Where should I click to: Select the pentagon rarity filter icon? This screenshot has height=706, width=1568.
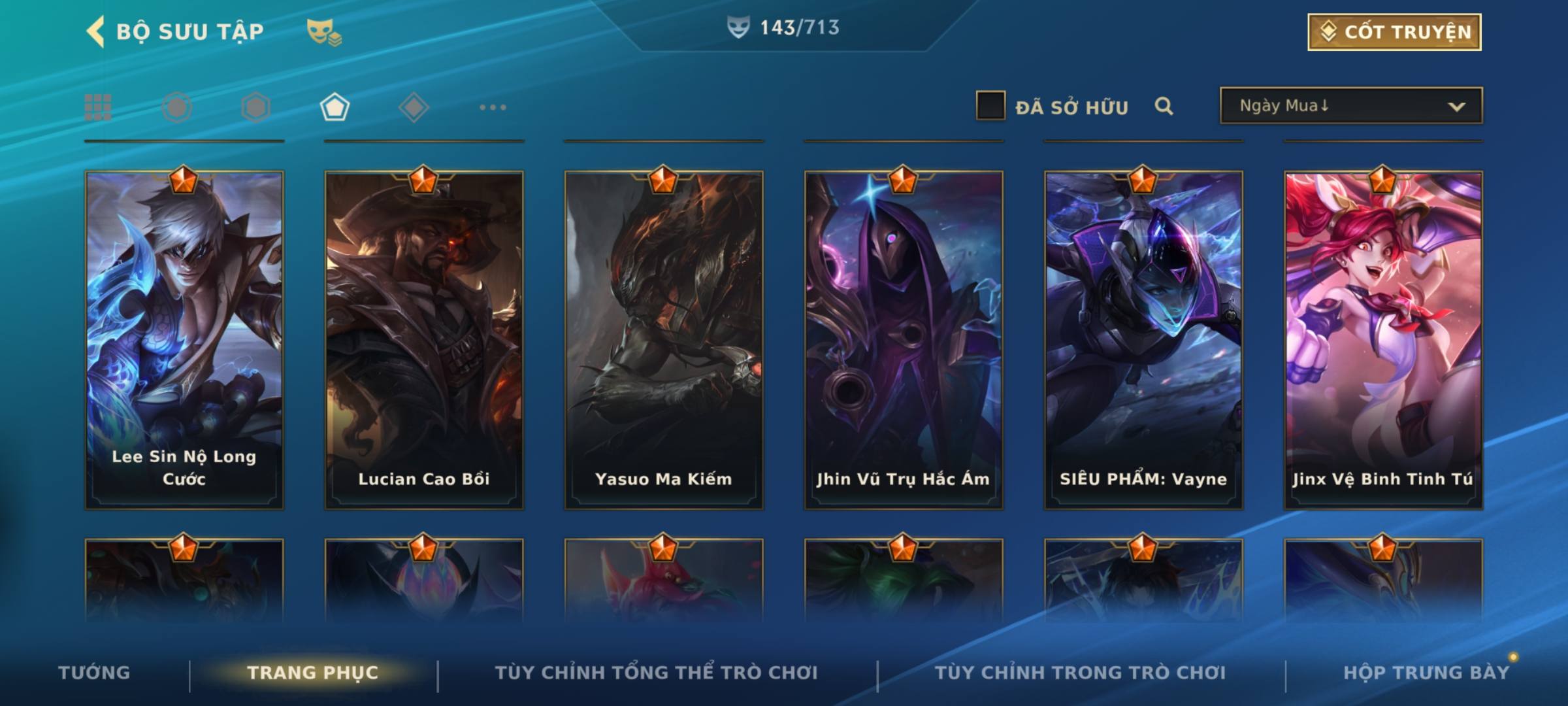tap(335, 107)
